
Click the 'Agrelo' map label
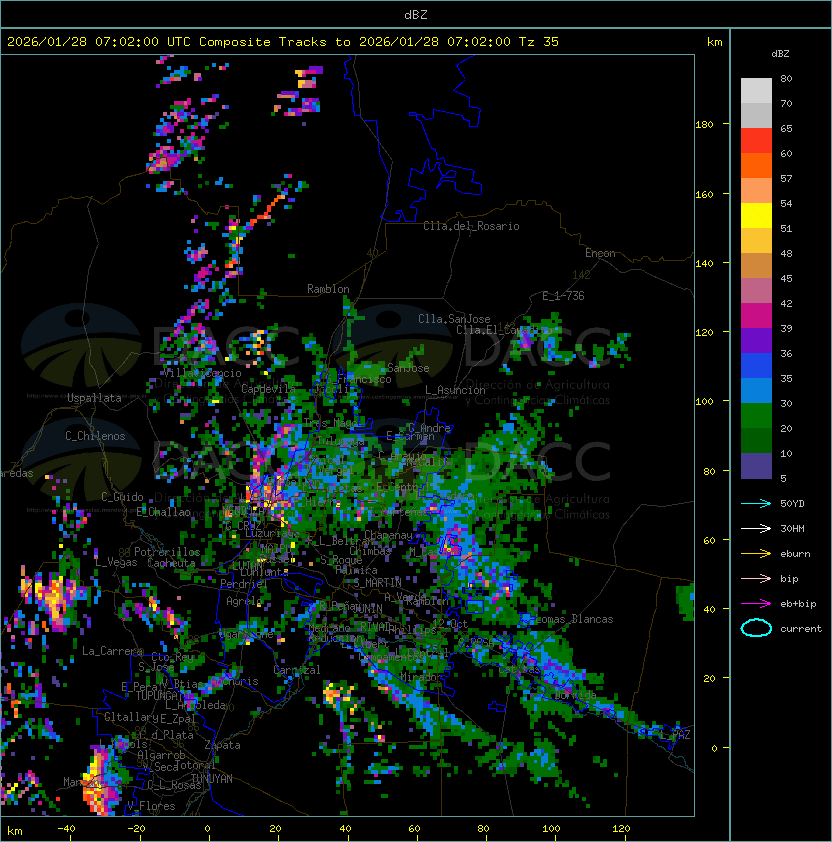coord(244,601)
